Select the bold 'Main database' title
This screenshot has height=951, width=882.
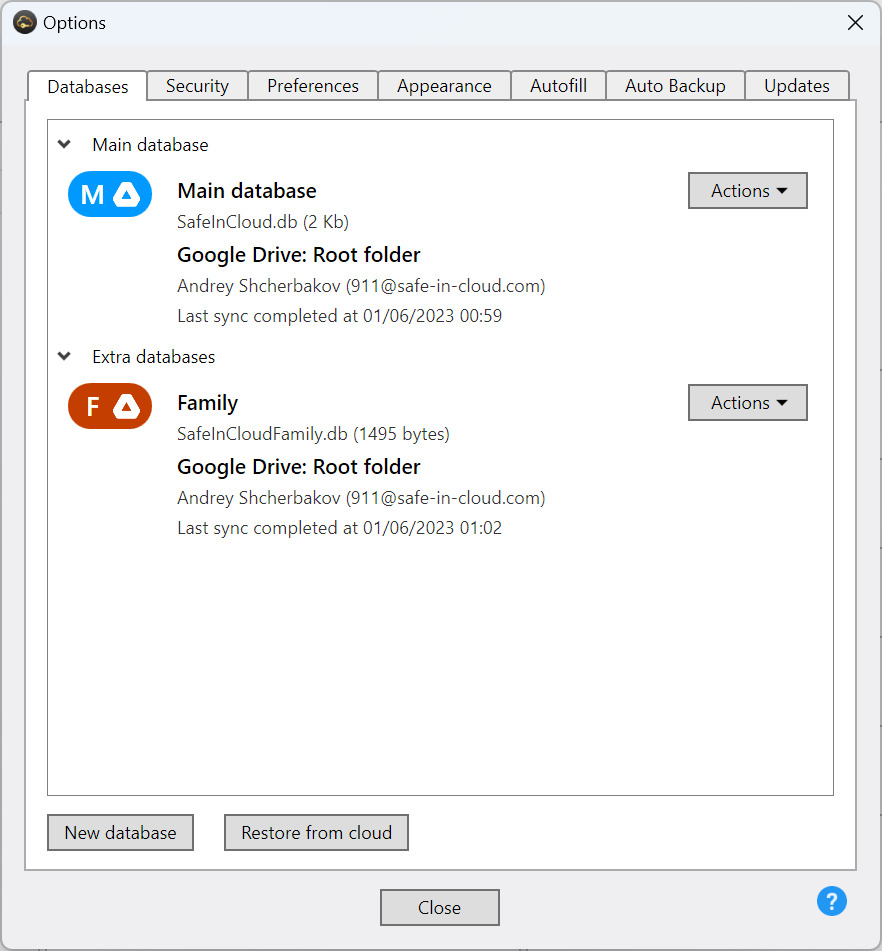(x=247, y=191)
